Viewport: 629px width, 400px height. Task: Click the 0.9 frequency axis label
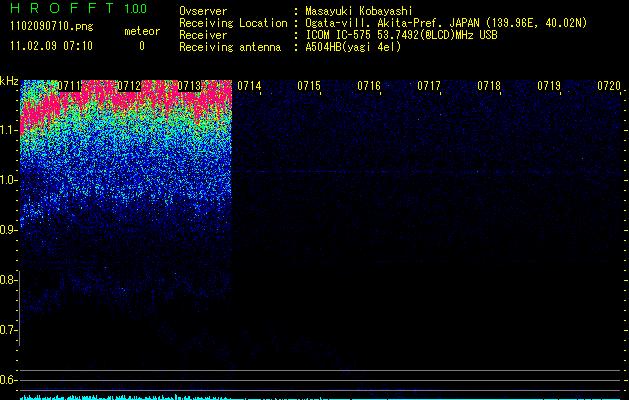[8, 230]
